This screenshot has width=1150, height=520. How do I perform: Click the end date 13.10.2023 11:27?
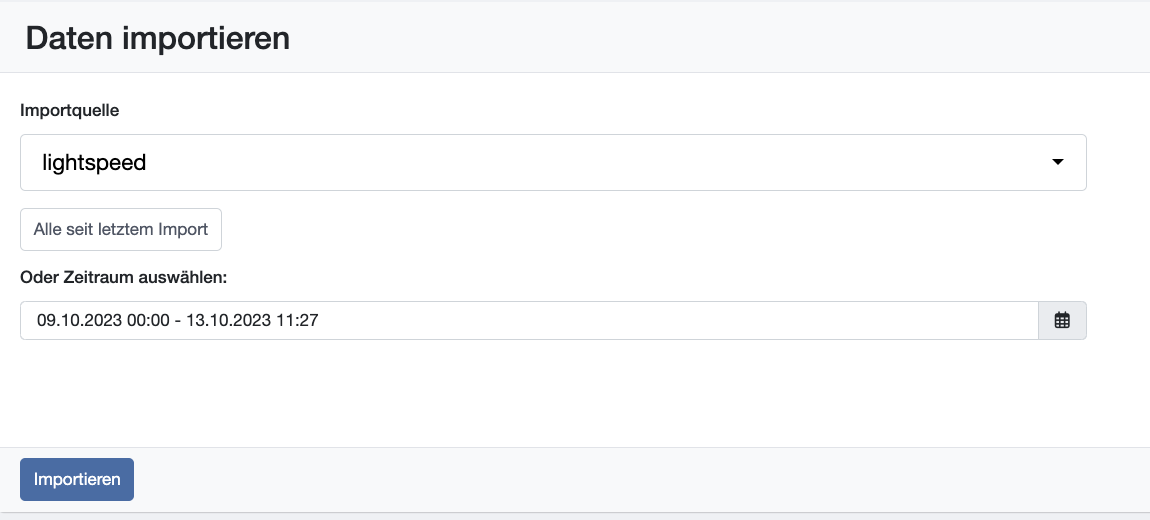tap(252, 321)
